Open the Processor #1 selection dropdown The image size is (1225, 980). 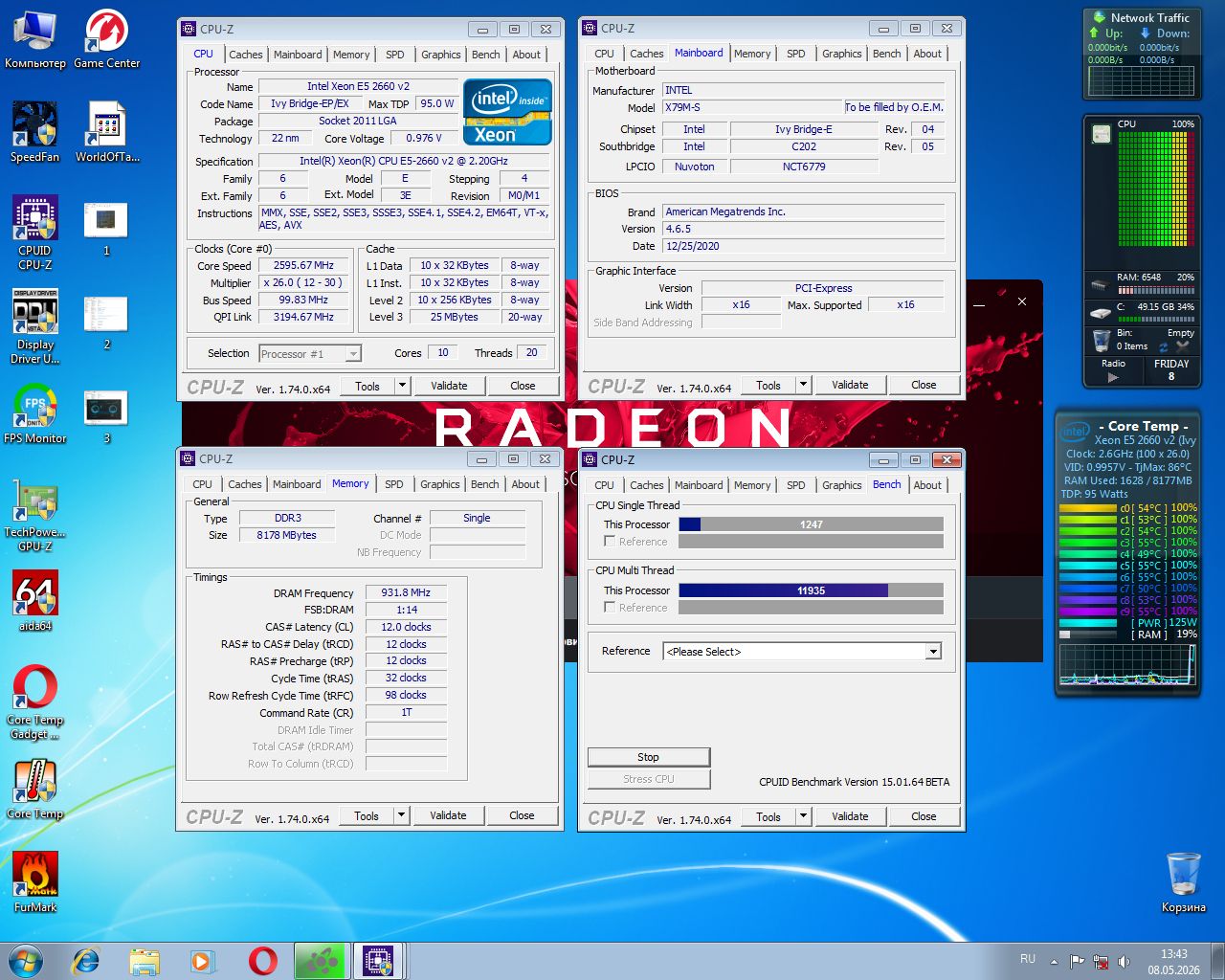tap(310, 354)
